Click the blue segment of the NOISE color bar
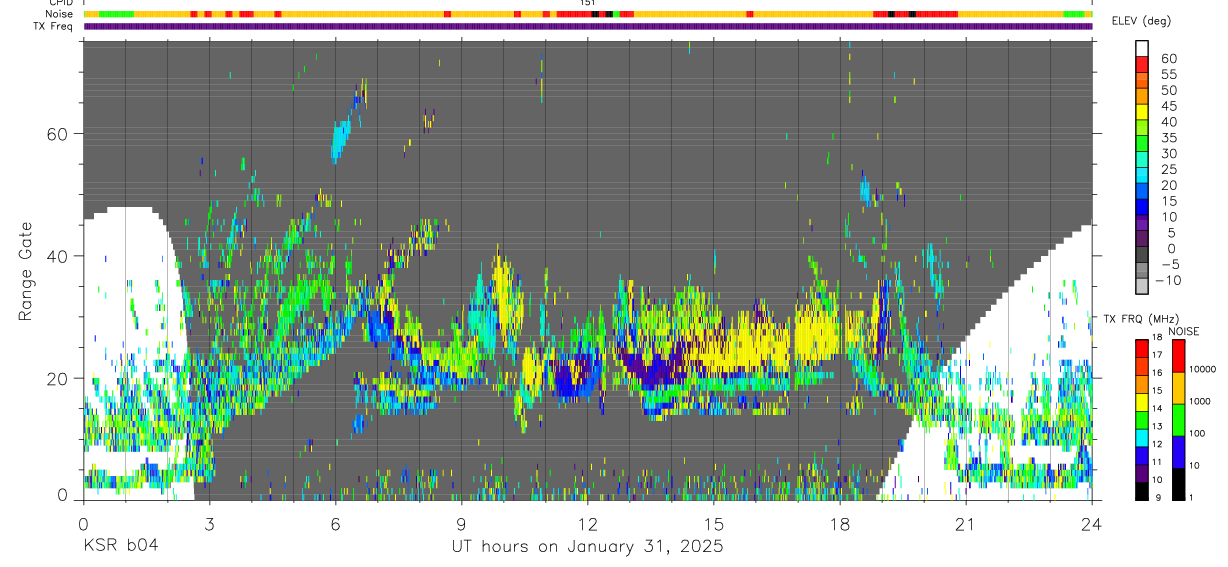The height and width of the screenshot is (567, 1228). (x=1176, y=452)
